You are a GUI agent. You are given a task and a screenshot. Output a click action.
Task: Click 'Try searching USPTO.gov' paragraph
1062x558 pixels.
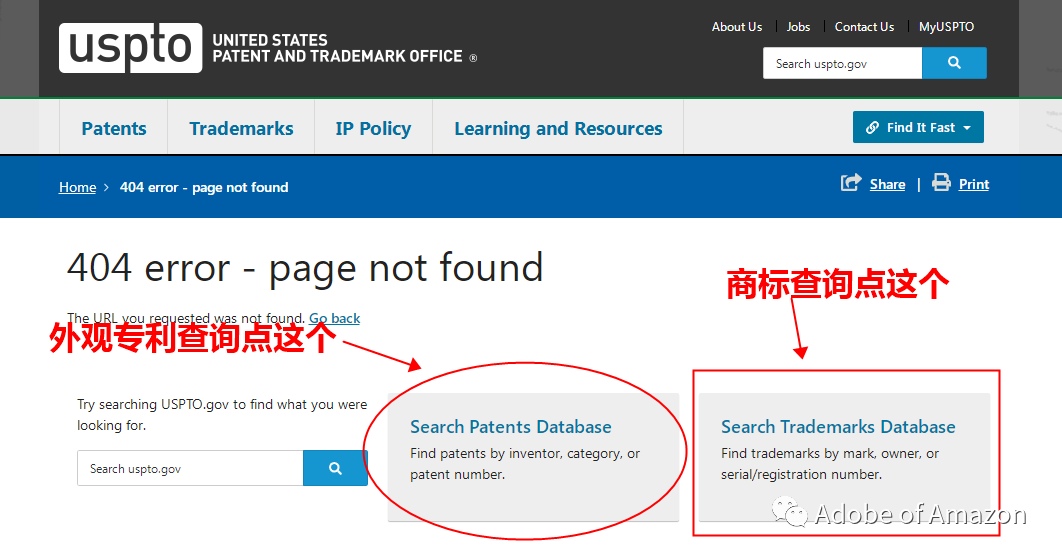click(222, 414)
